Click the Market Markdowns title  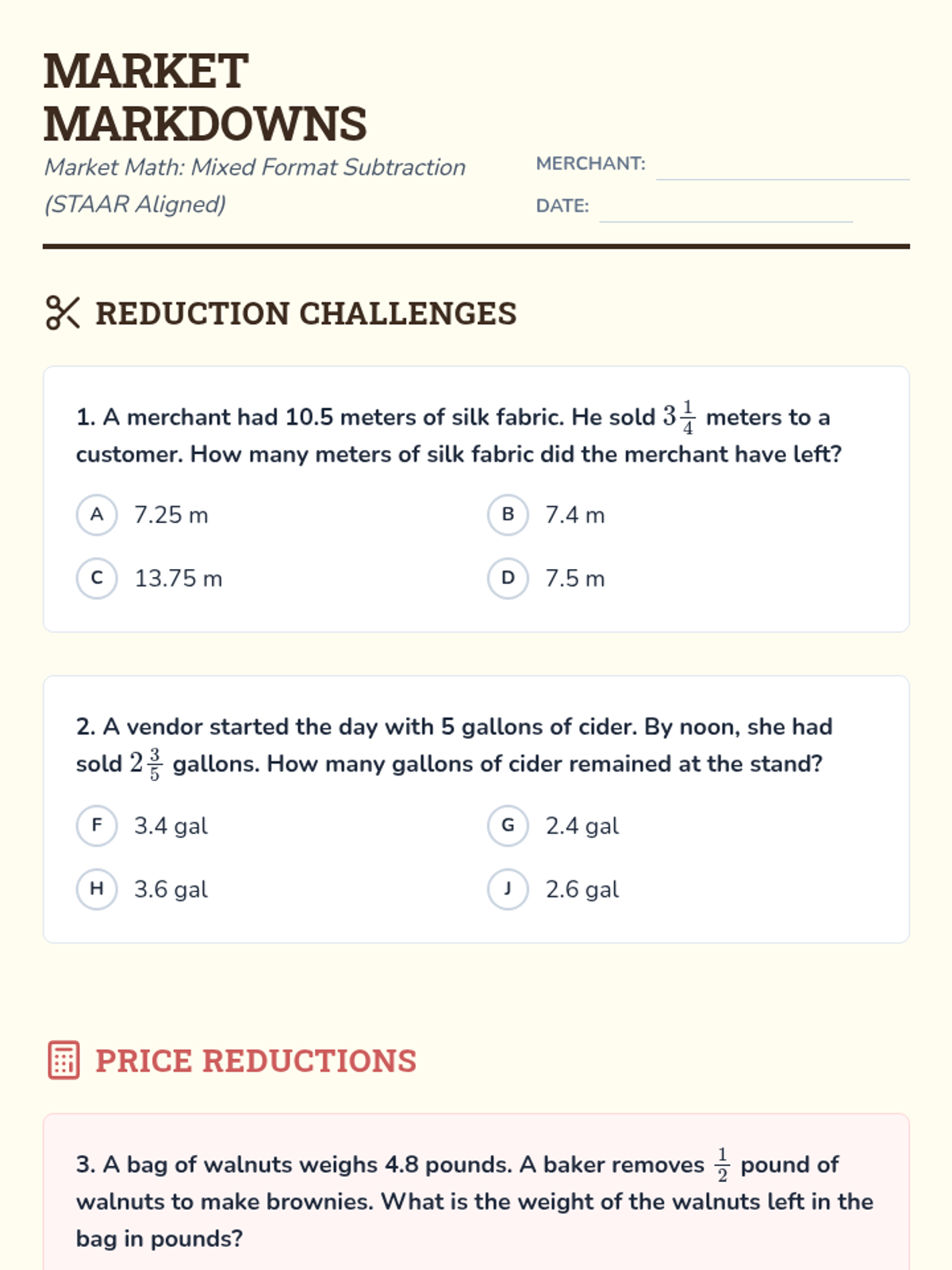click(x=205, y=97)
